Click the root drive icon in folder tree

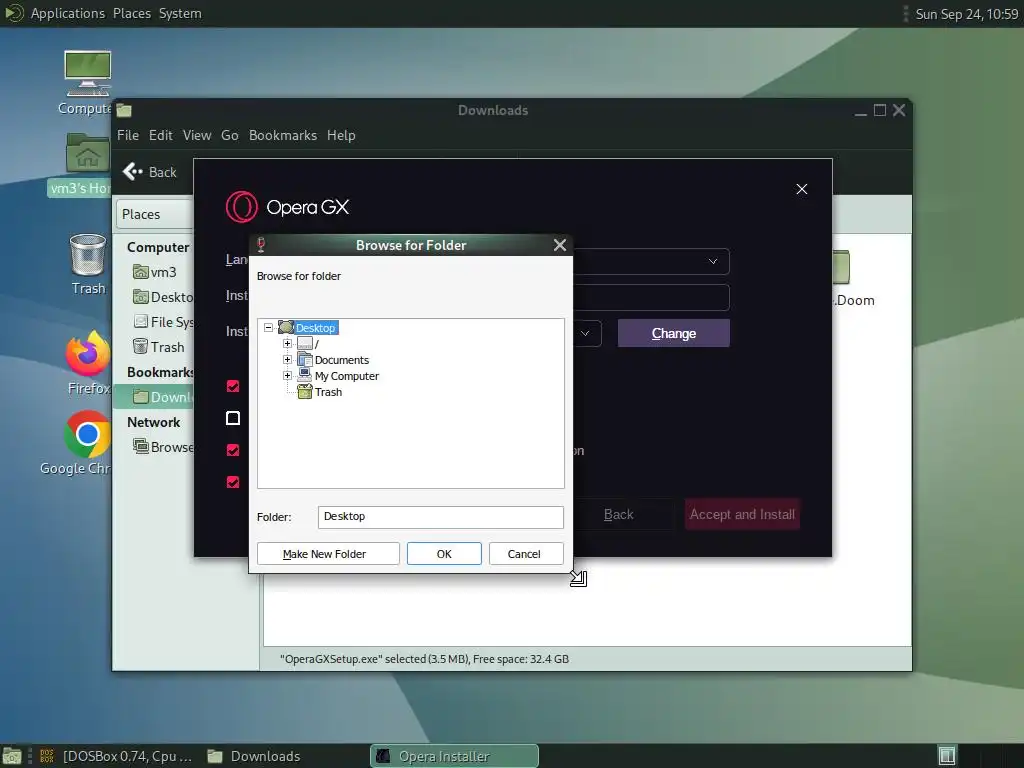coord(304,344)
